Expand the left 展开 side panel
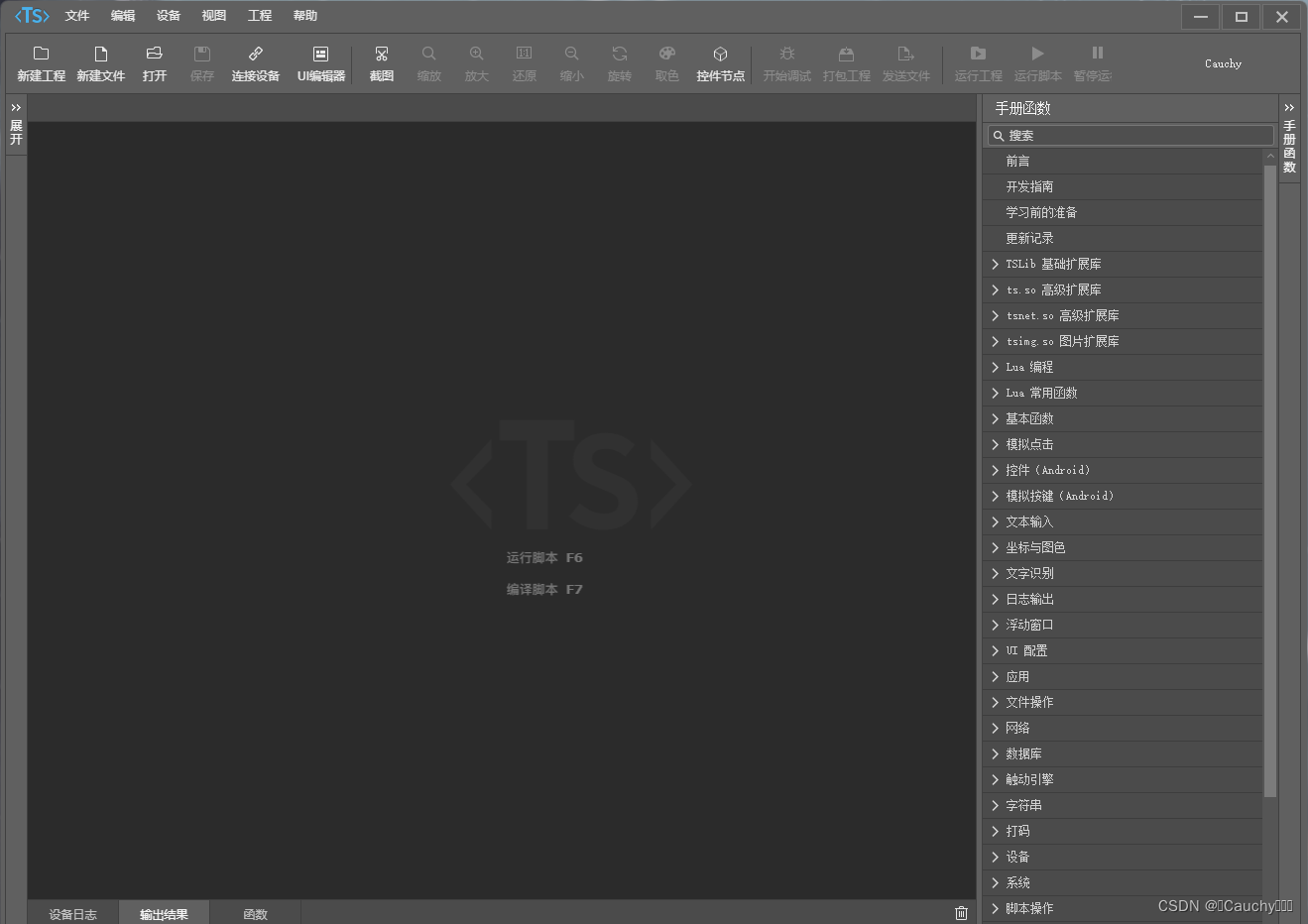Viewport: 1308px width, 924px height. (x=16, y=125)
